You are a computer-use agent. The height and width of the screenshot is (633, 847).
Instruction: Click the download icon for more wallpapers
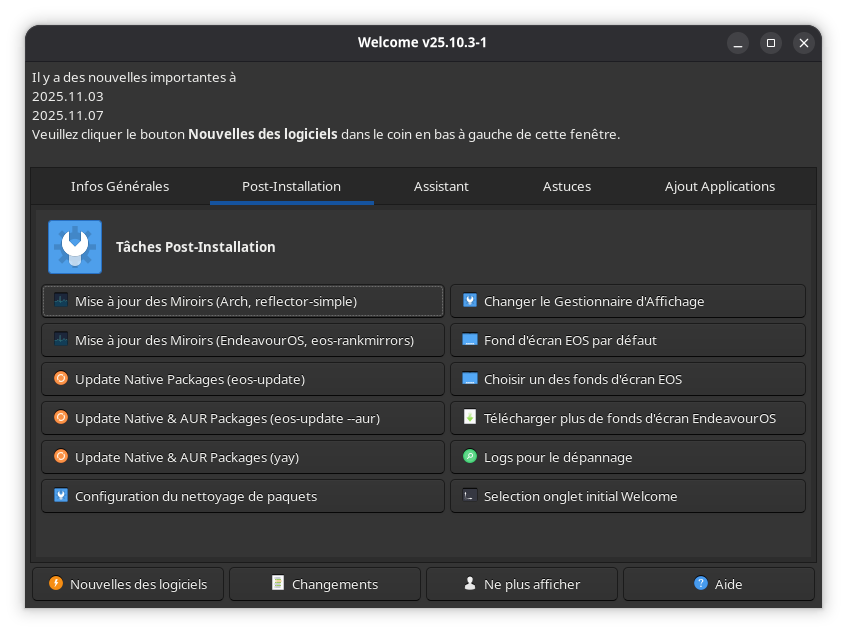point(470,418)
